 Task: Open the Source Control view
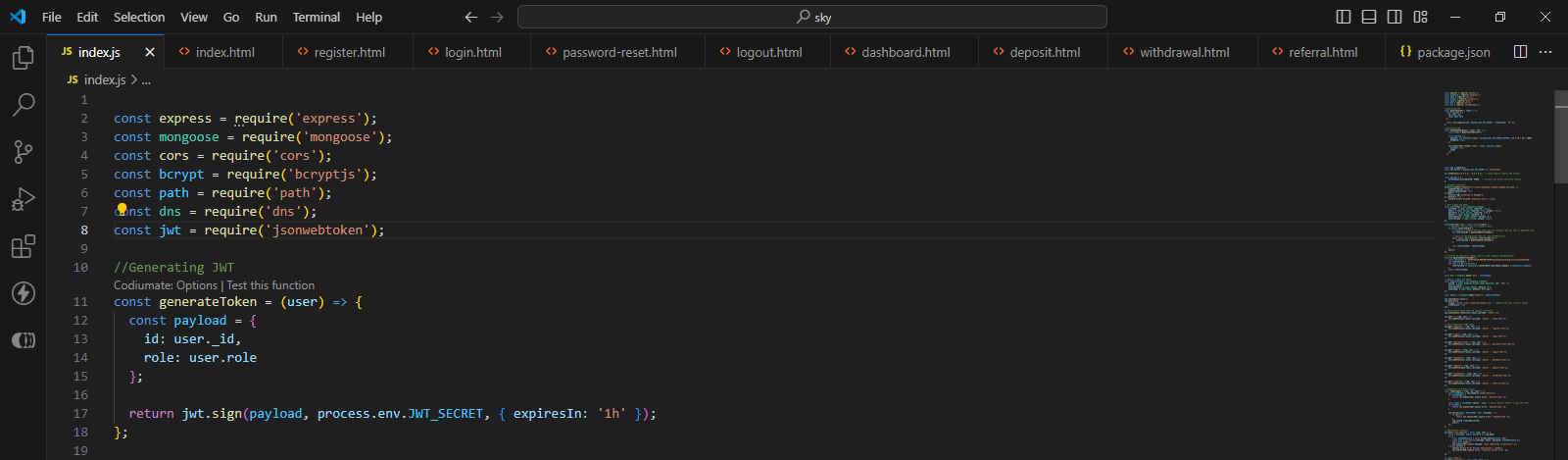tap(23, 151)
